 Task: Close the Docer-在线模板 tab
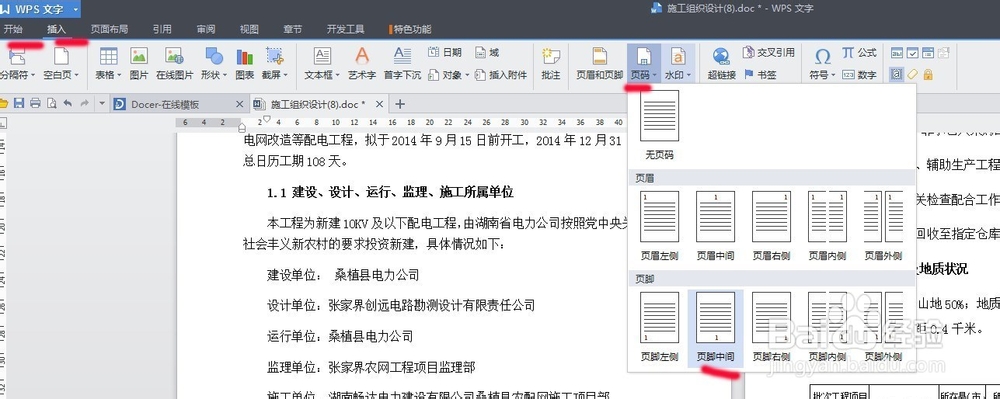pyautogui.click(x=239, y=104)
